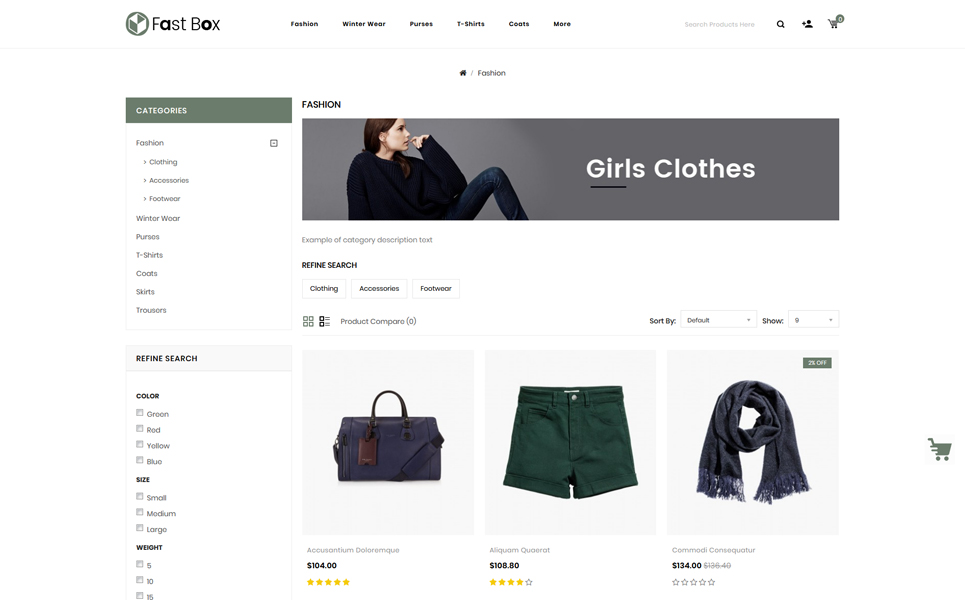This screenshot has height=600, width=965.
Task: Open the Winter Wear menu item
Action: [x=364, y=24]
